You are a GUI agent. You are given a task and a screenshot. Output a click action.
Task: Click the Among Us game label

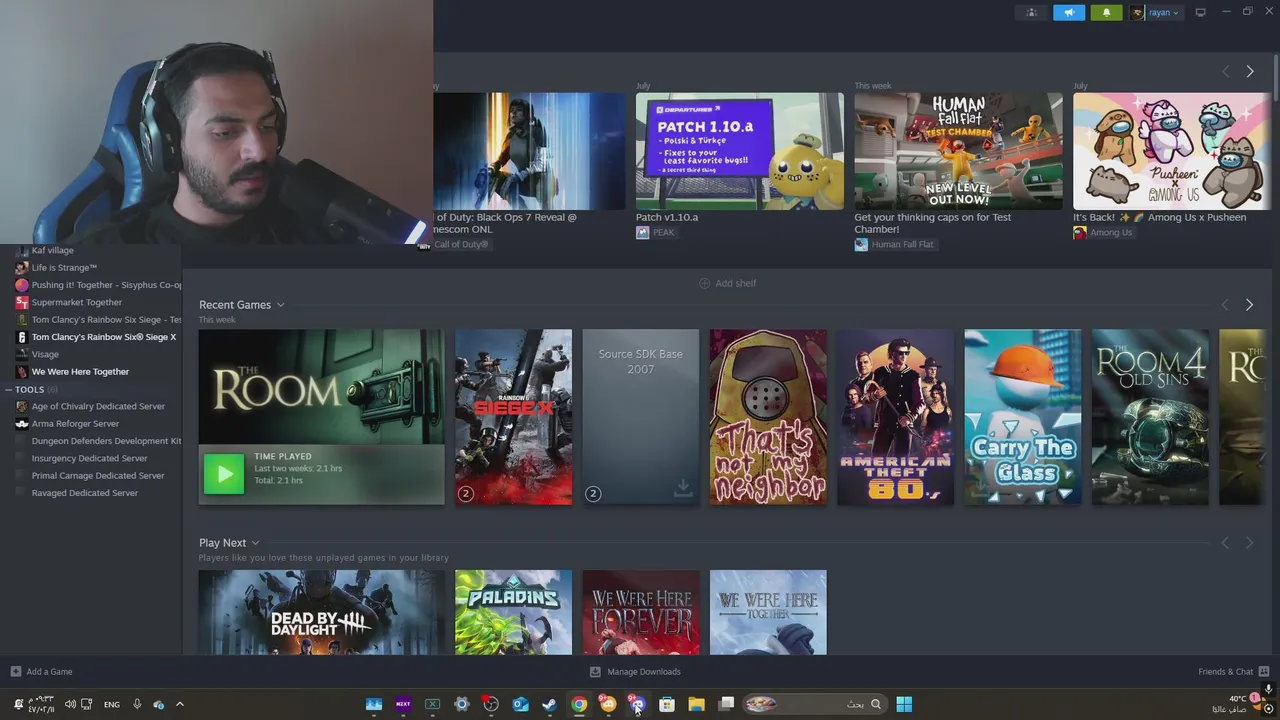pyautogui.click(x=1103, y=232)
